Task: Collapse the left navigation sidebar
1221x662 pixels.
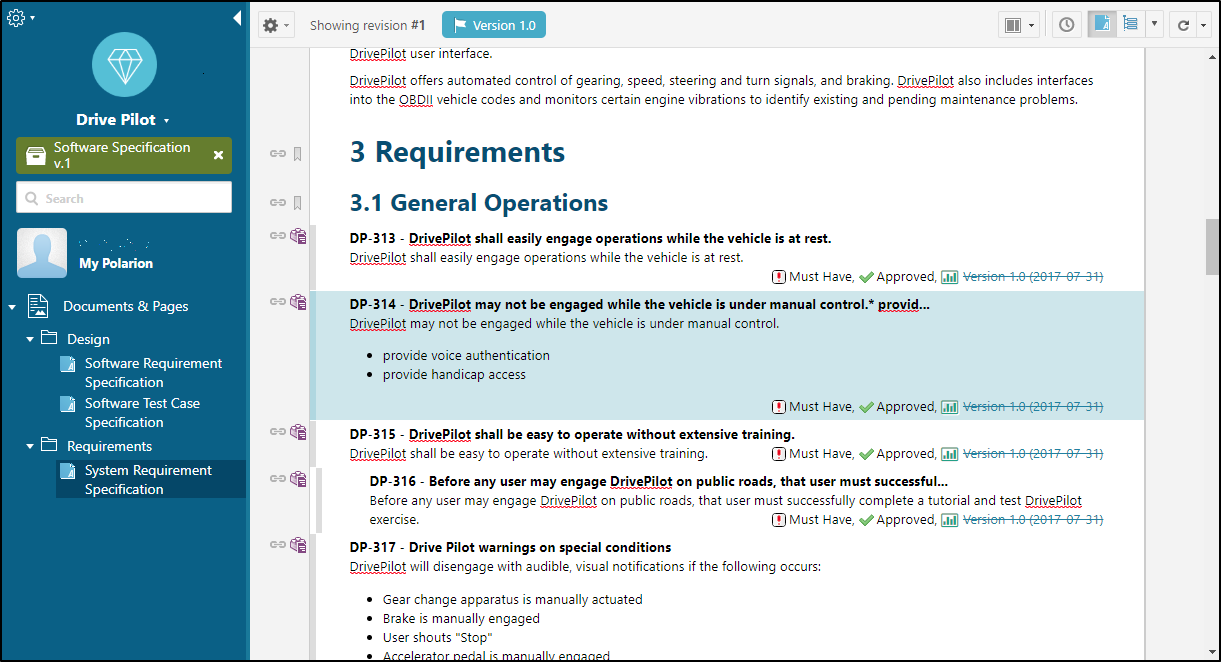Action: pyautogui.click(x=237, y=18)
